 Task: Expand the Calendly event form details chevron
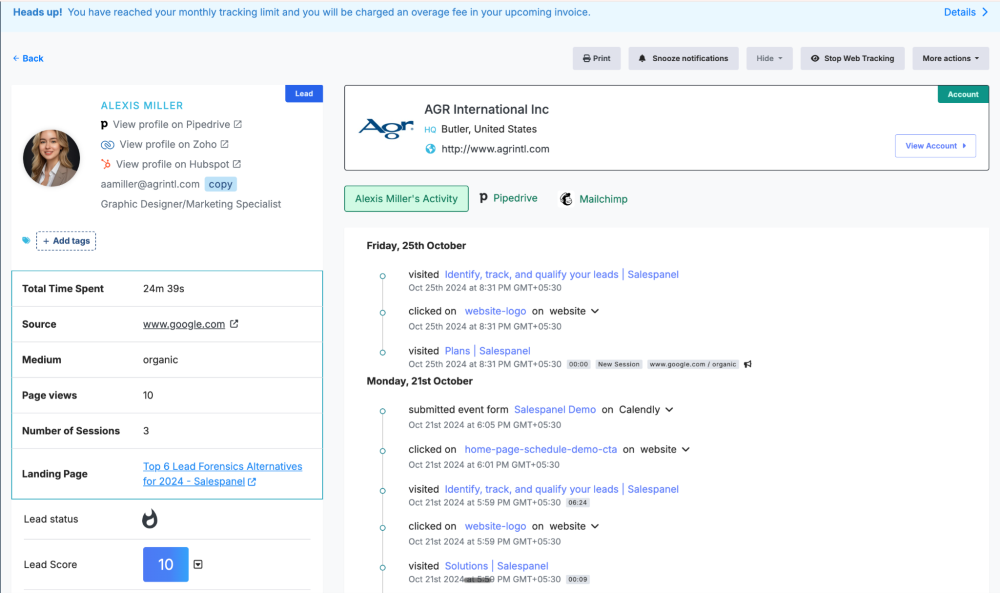pyautogui.click(x=670, y=410)
